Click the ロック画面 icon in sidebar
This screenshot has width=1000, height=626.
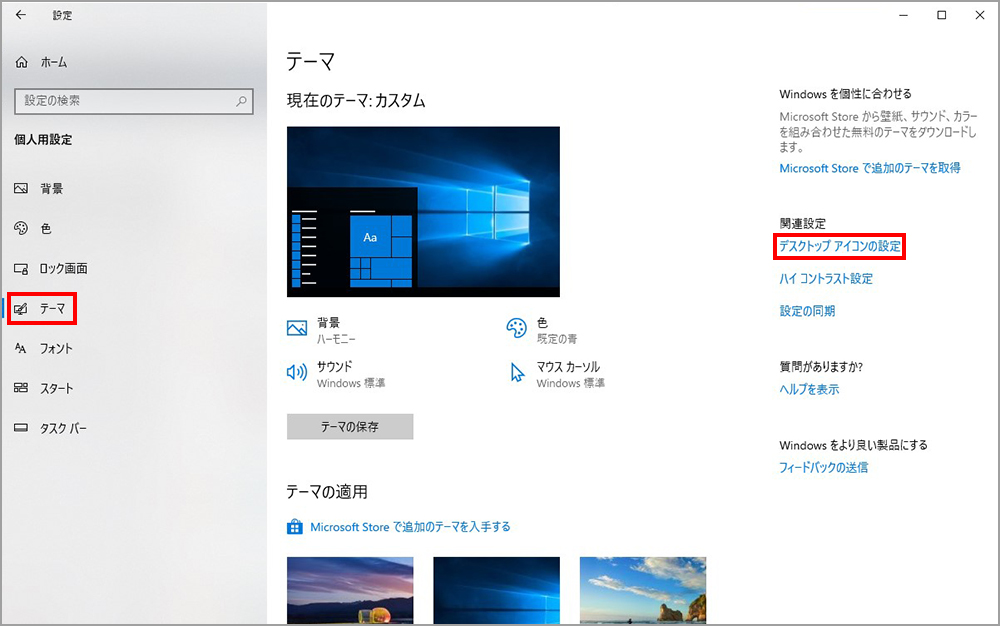coord(21,268)
